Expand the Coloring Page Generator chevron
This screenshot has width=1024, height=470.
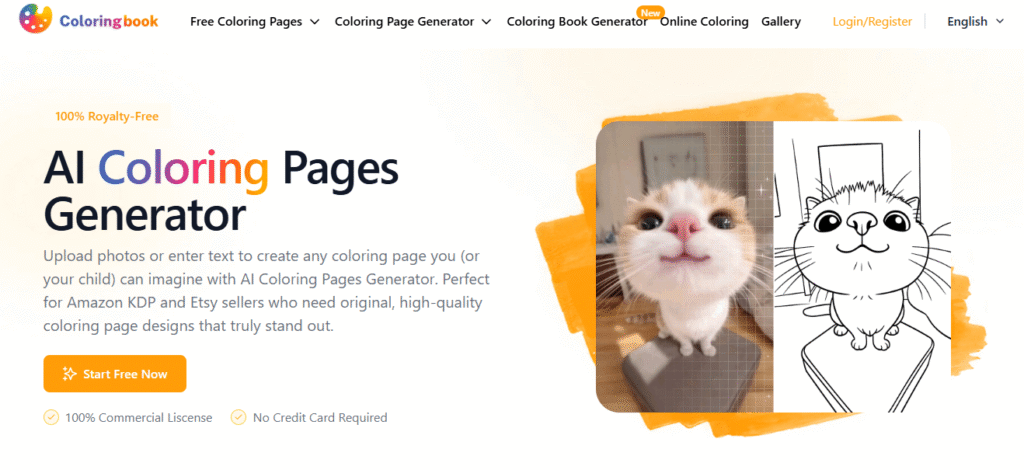[487, 22]
